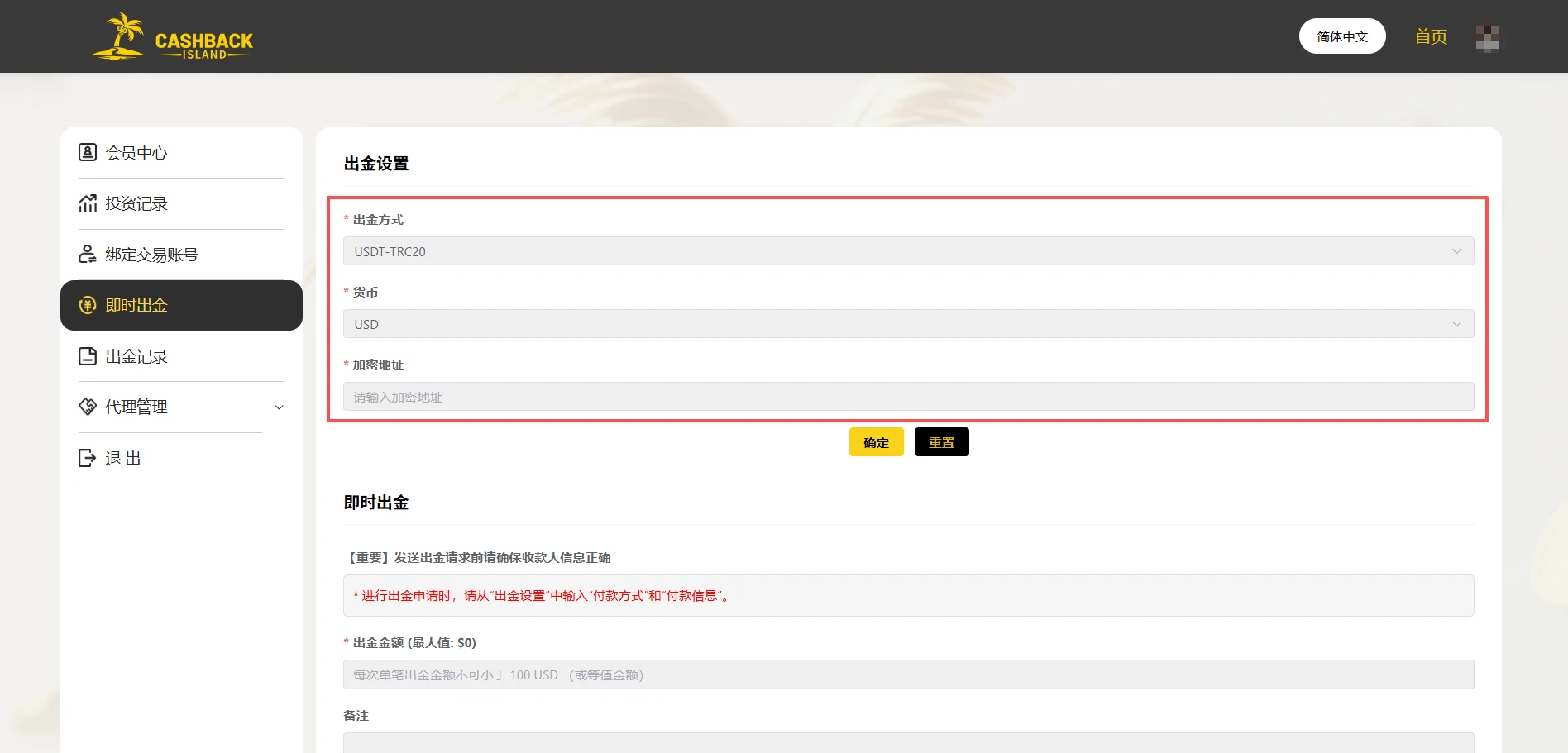Go to 首页 in the top navigation
Screen dimensions: 1568x753
click(1430, 36)
